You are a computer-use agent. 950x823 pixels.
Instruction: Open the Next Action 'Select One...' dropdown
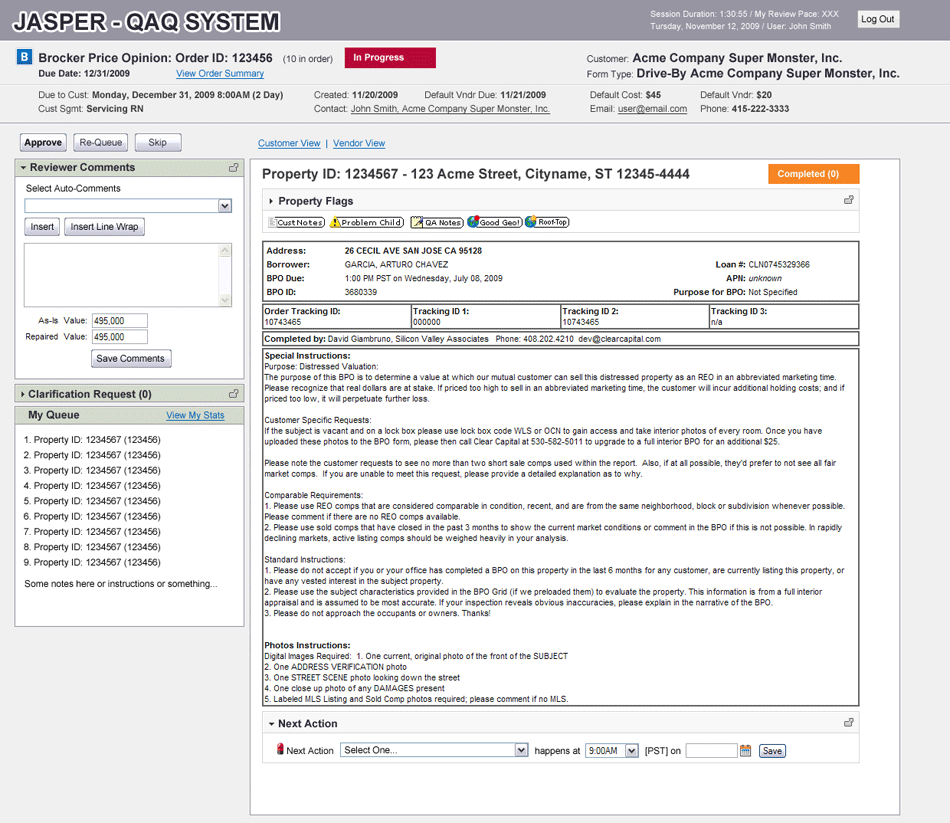point(521,750)
